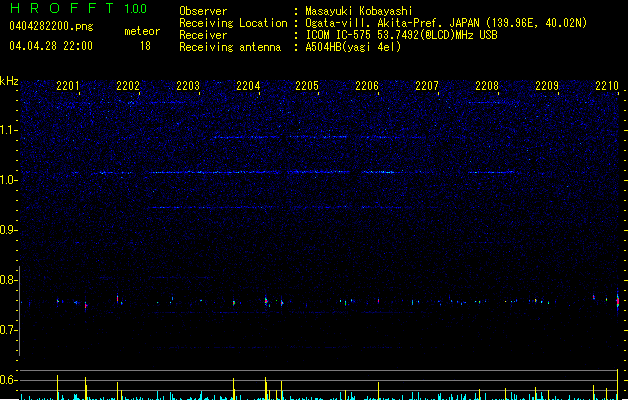
Task: Click the date stamp 04.04.28 22:00
Action: [x=51, y=46]
